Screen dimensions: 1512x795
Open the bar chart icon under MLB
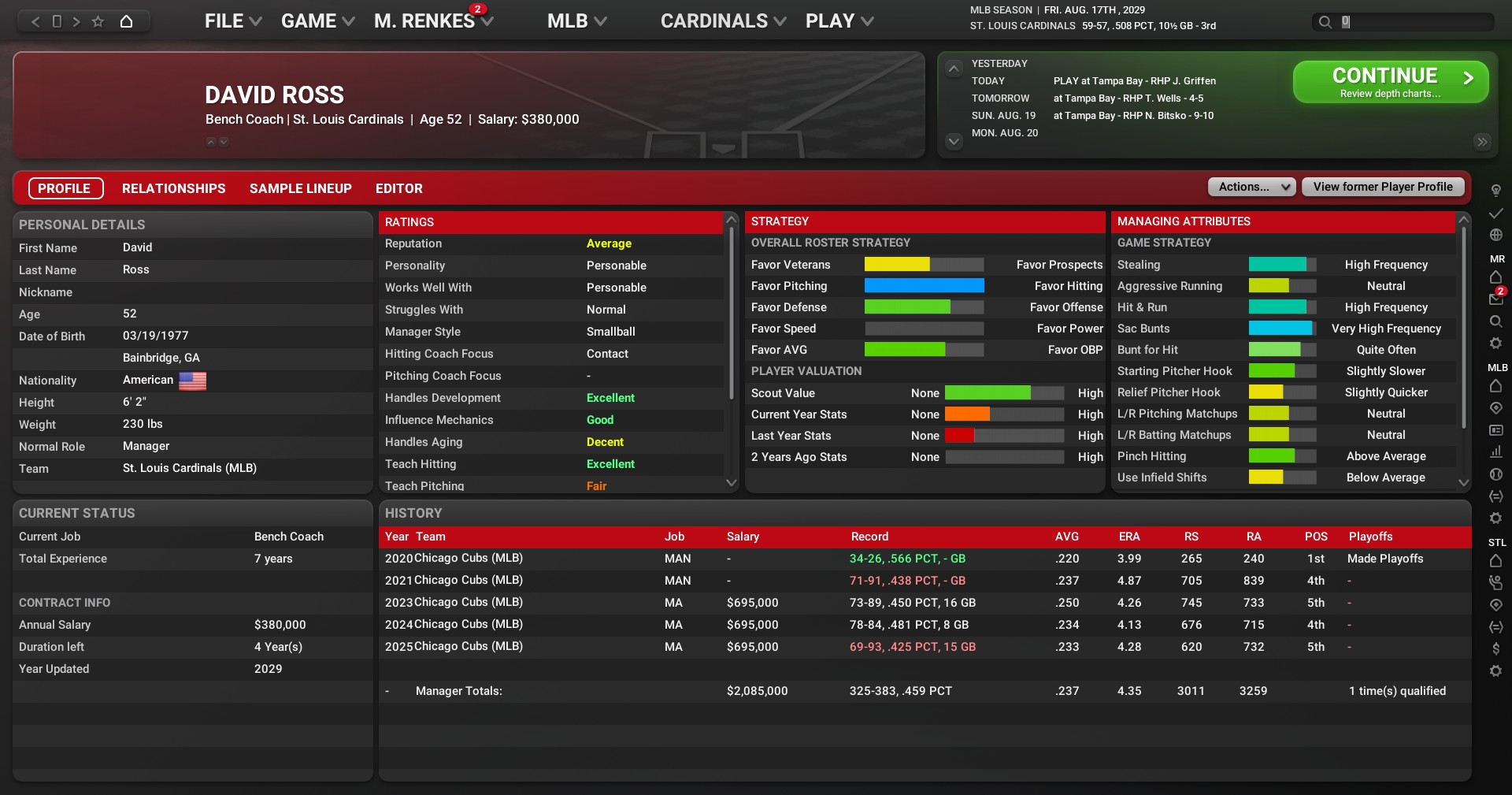[x=1495, y=451]
